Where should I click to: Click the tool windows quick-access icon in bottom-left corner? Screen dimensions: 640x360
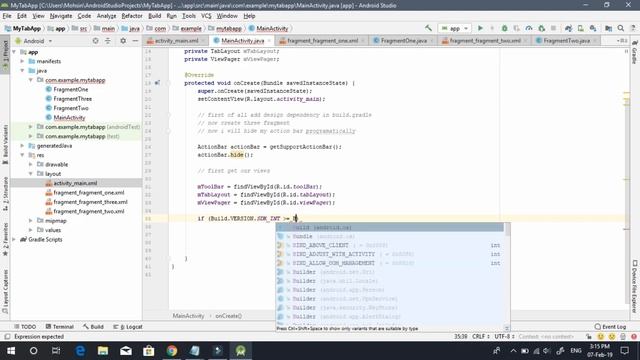coord(7,337)
